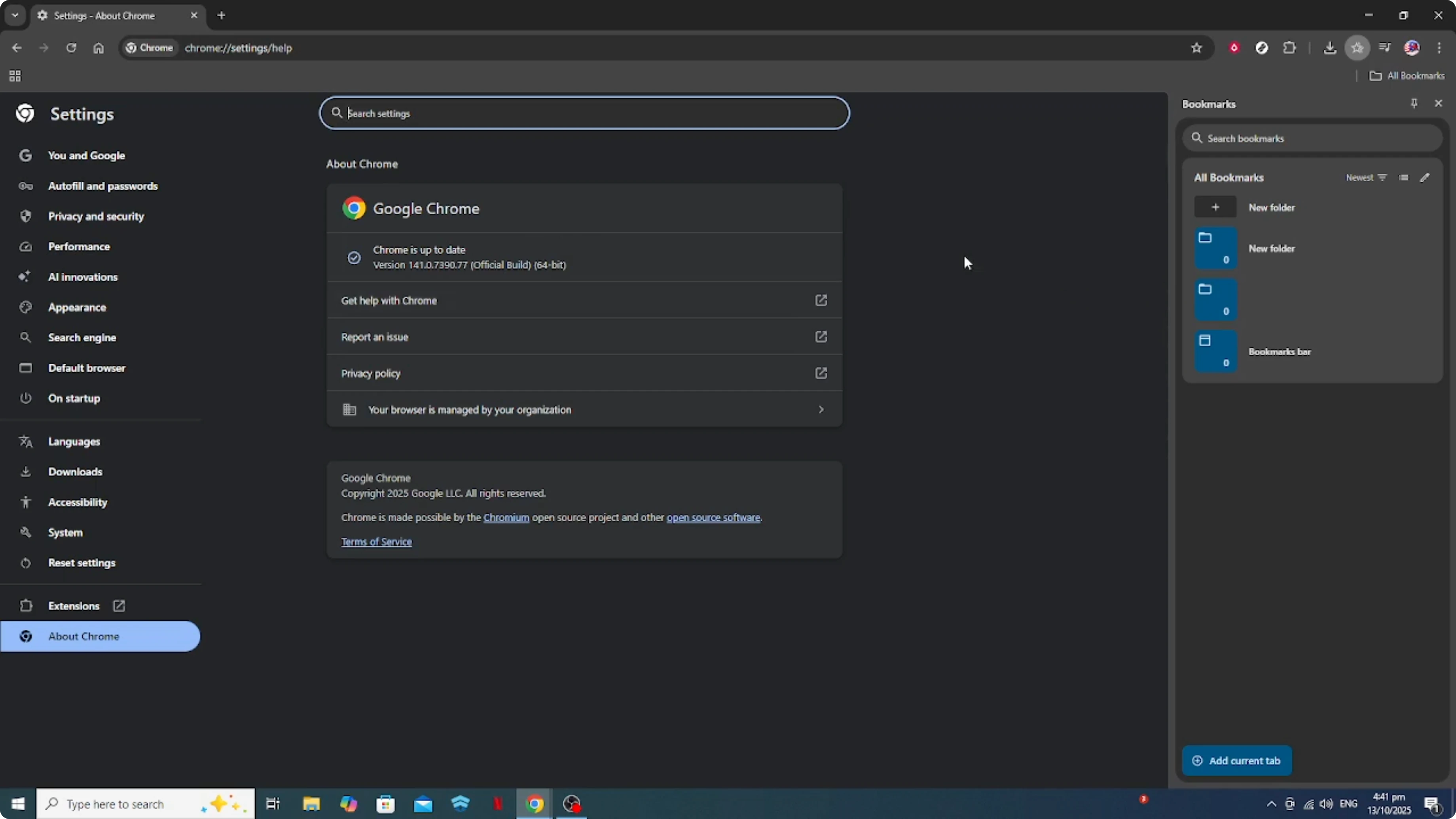Open the Downloads toolbar icon
Viewport: 1456px width, 819px height.
(1329, 48)
